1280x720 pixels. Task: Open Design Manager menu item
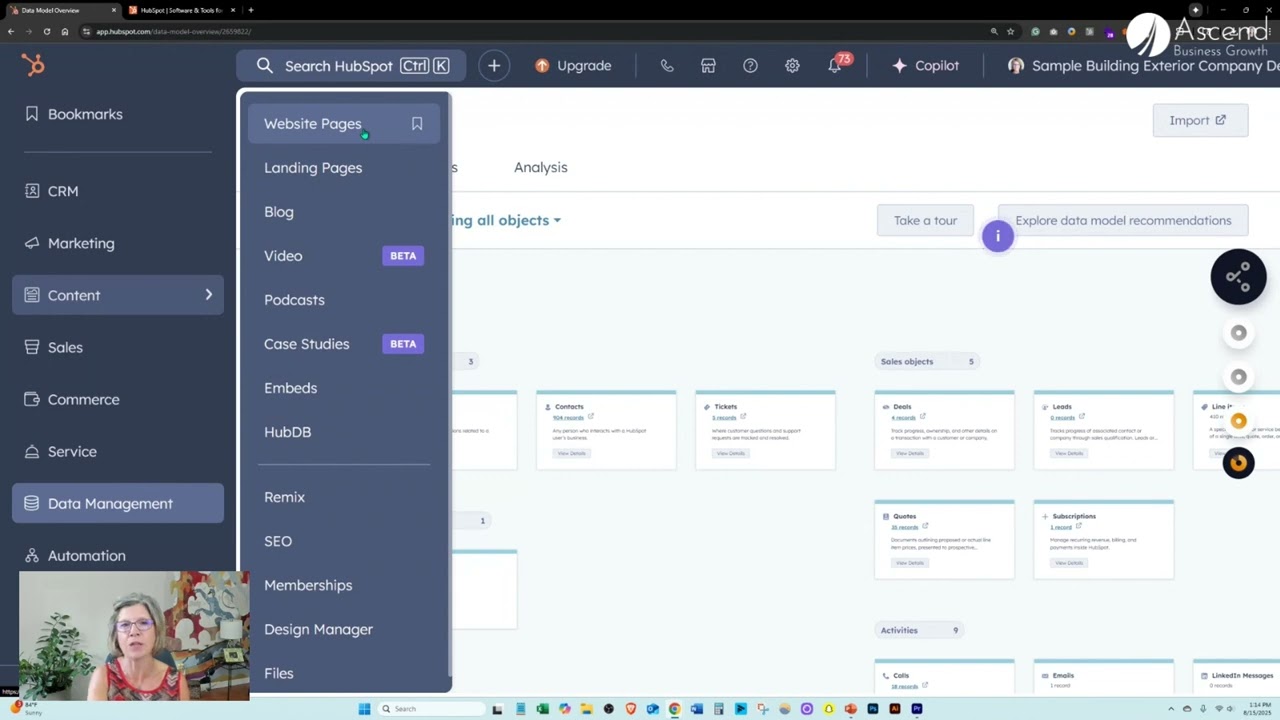pyautogui.click(x=318, y=629)
